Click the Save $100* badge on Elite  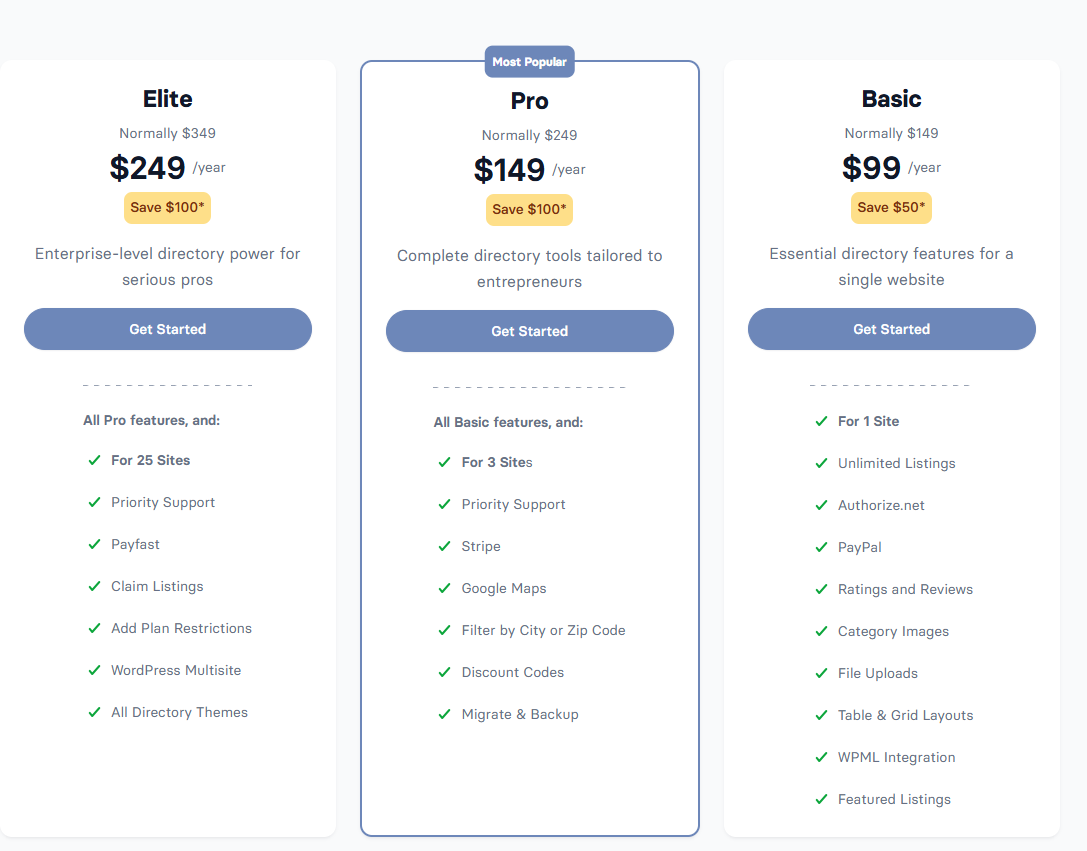167,207
